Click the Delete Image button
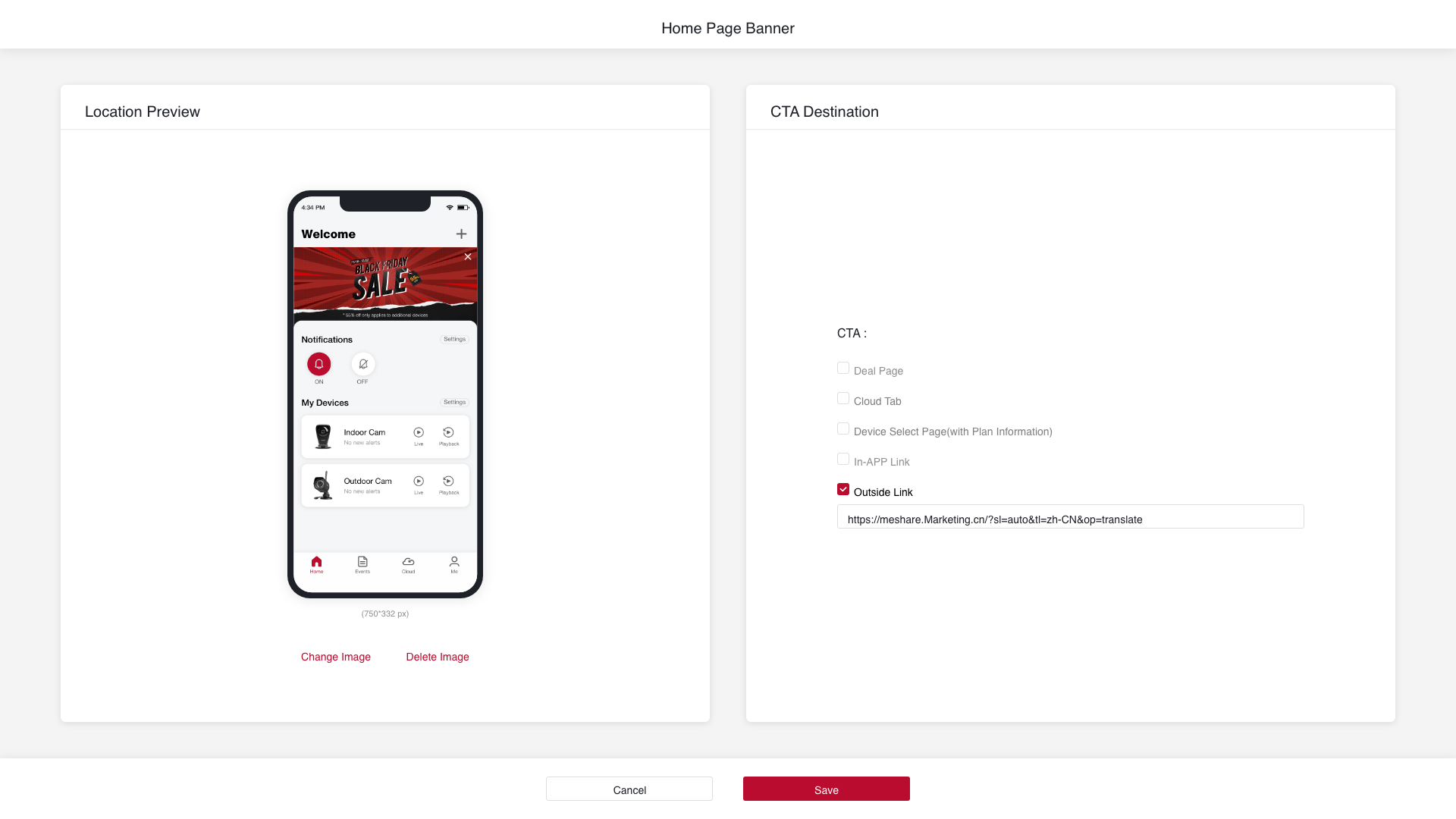Viewport: 1456px width, 819px height. (x=437, y=657)
